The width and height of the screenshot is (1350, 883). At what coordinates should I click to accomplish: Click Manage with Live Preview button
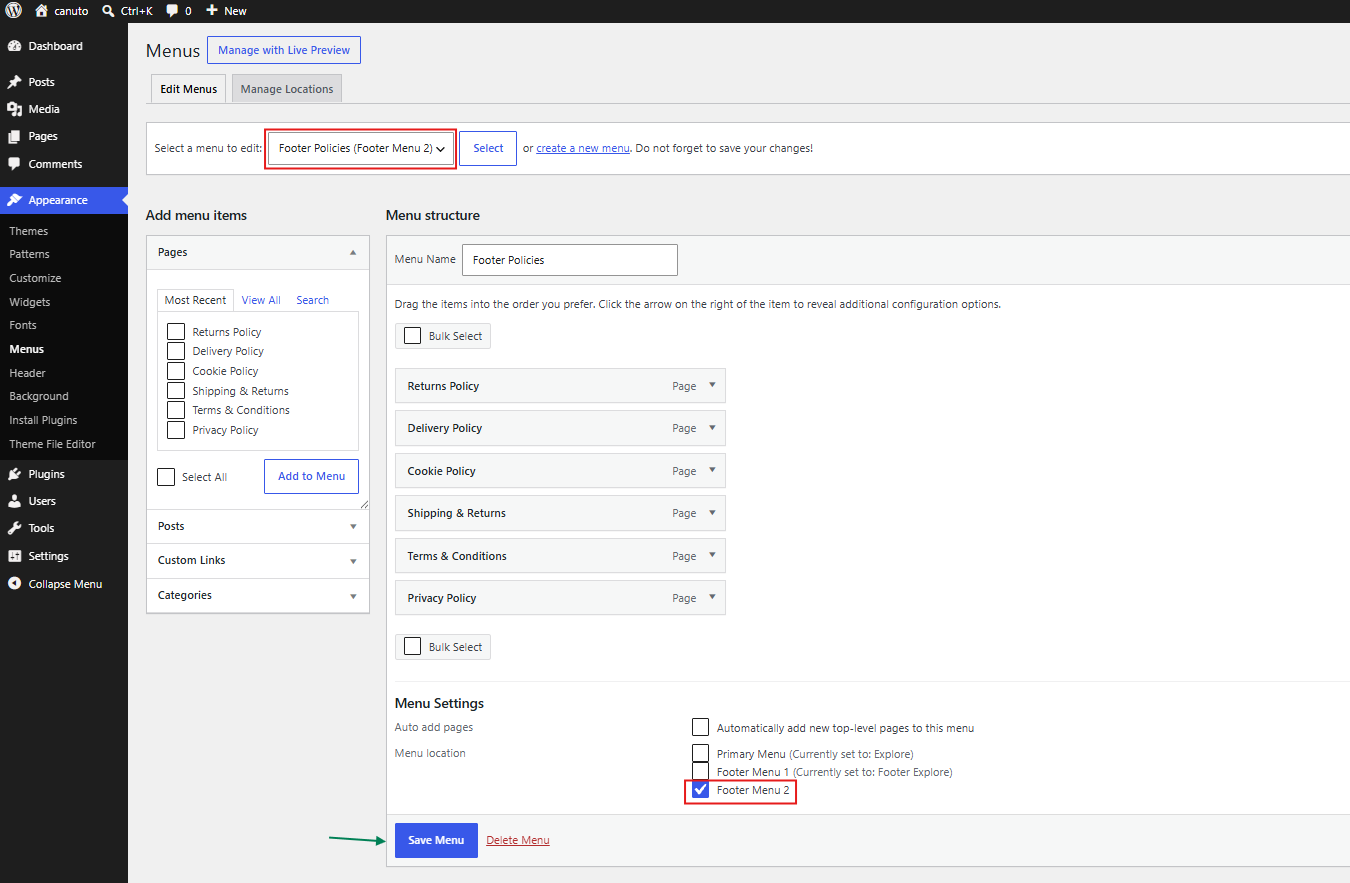284,50
